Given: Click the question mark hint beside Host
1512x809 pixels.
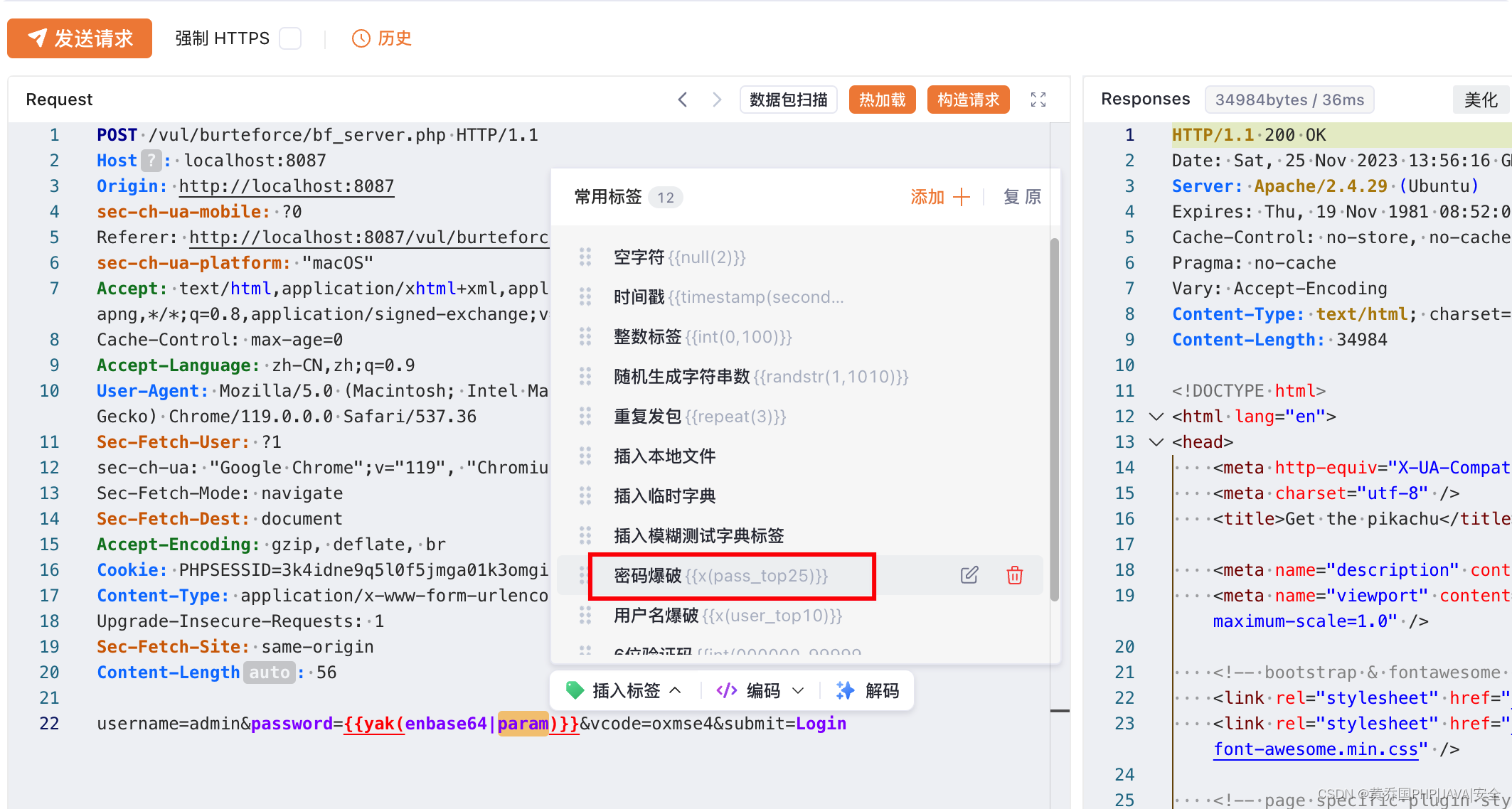Looking at the screenshot, I should coord(151,161).
